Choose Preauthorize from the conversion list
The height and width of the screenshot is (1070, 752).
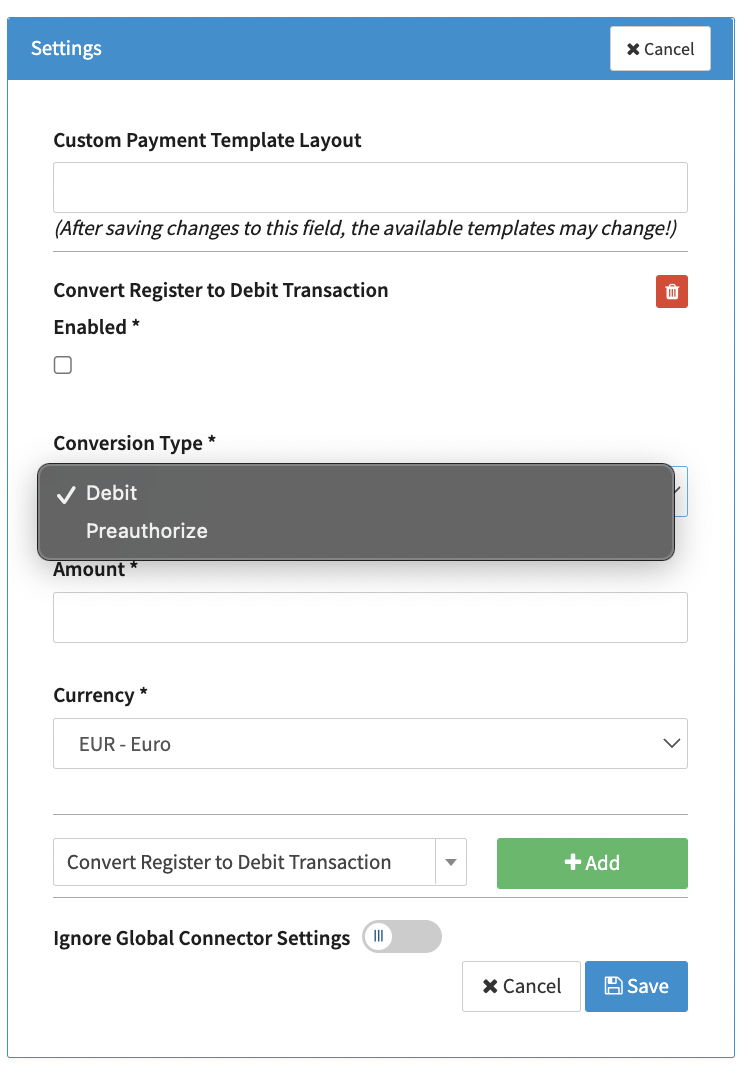tap(147, 531)
